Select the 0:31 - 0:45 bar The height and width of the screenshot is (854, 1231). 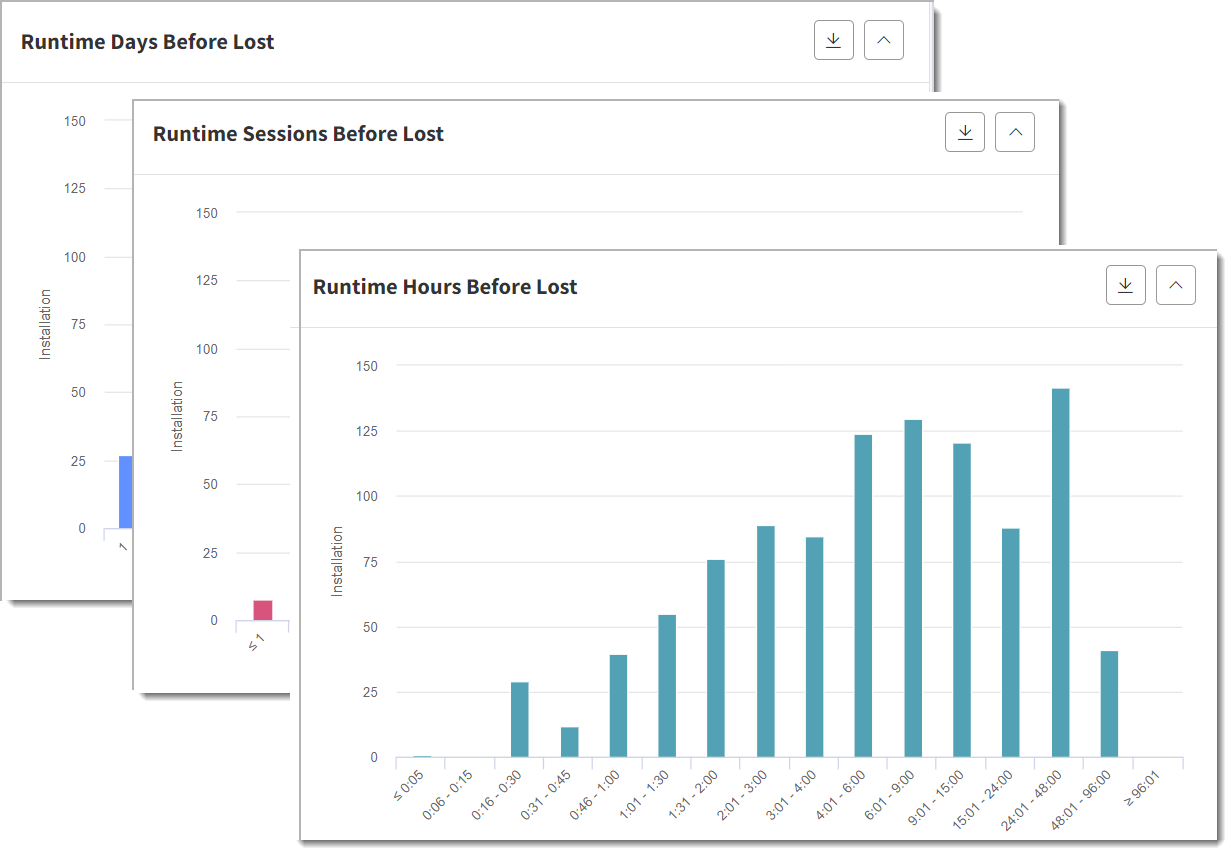point(569,742)
